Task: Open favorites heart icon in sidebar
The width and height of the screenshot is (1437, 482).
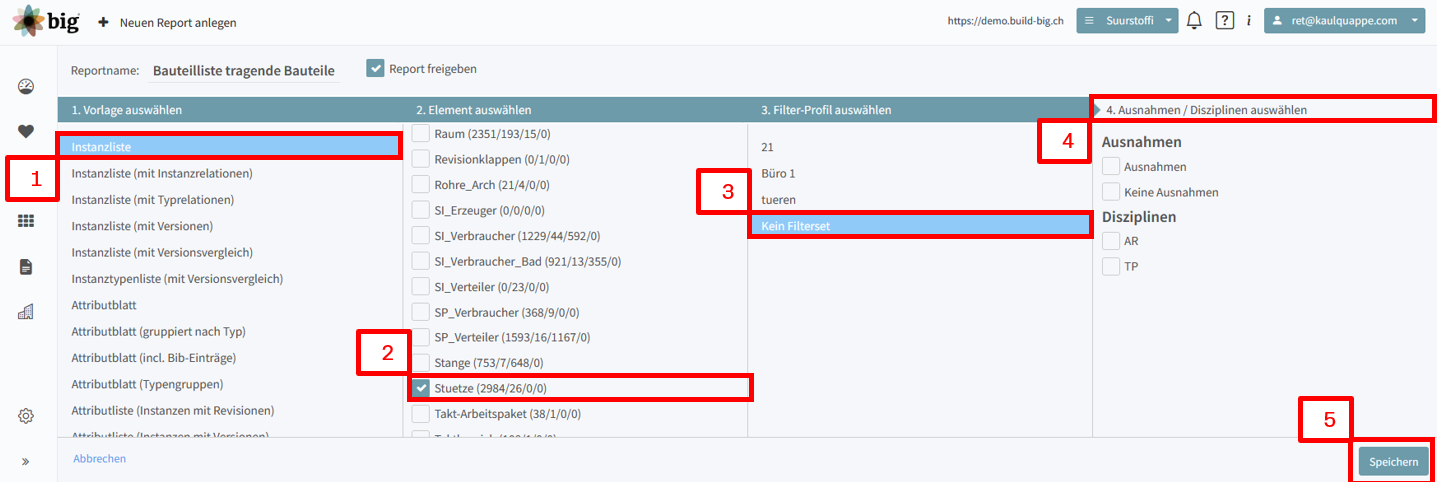Action: tap(27, 131)
